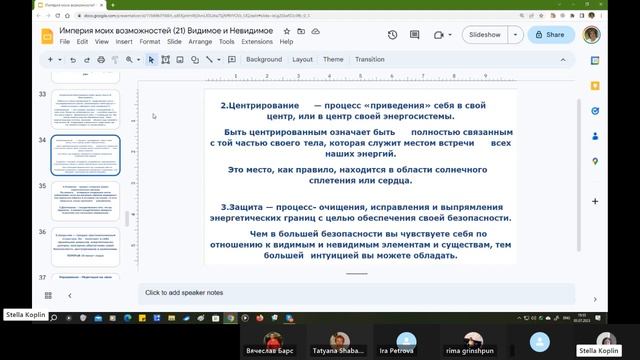Click the presentation title text
Image resolution: width=640 pixels, height=360 pixels.
[x=166, y=31]
